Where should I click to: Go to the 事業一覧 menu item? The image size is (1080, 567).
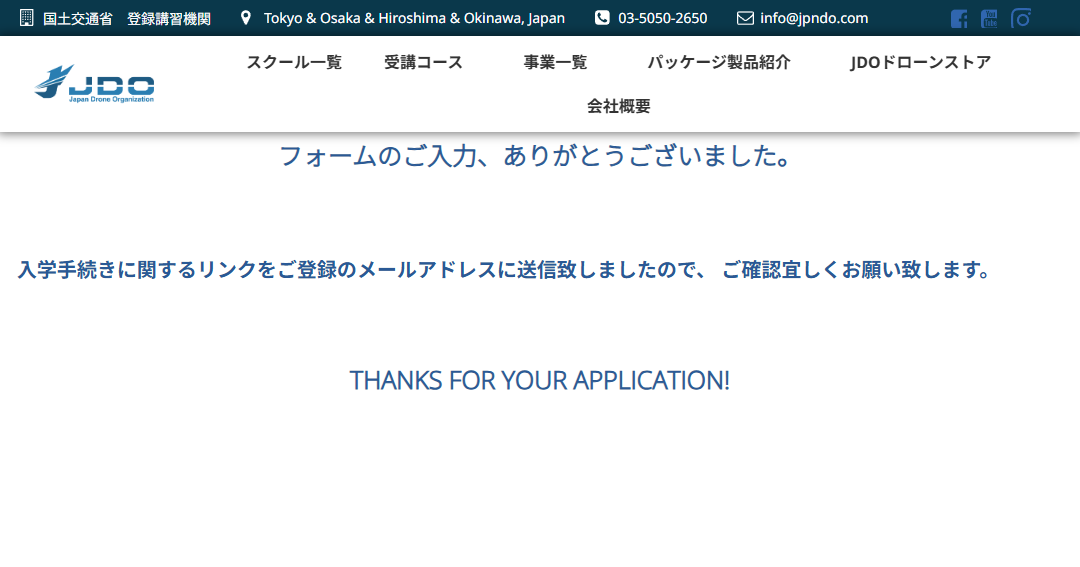point(555,62)
